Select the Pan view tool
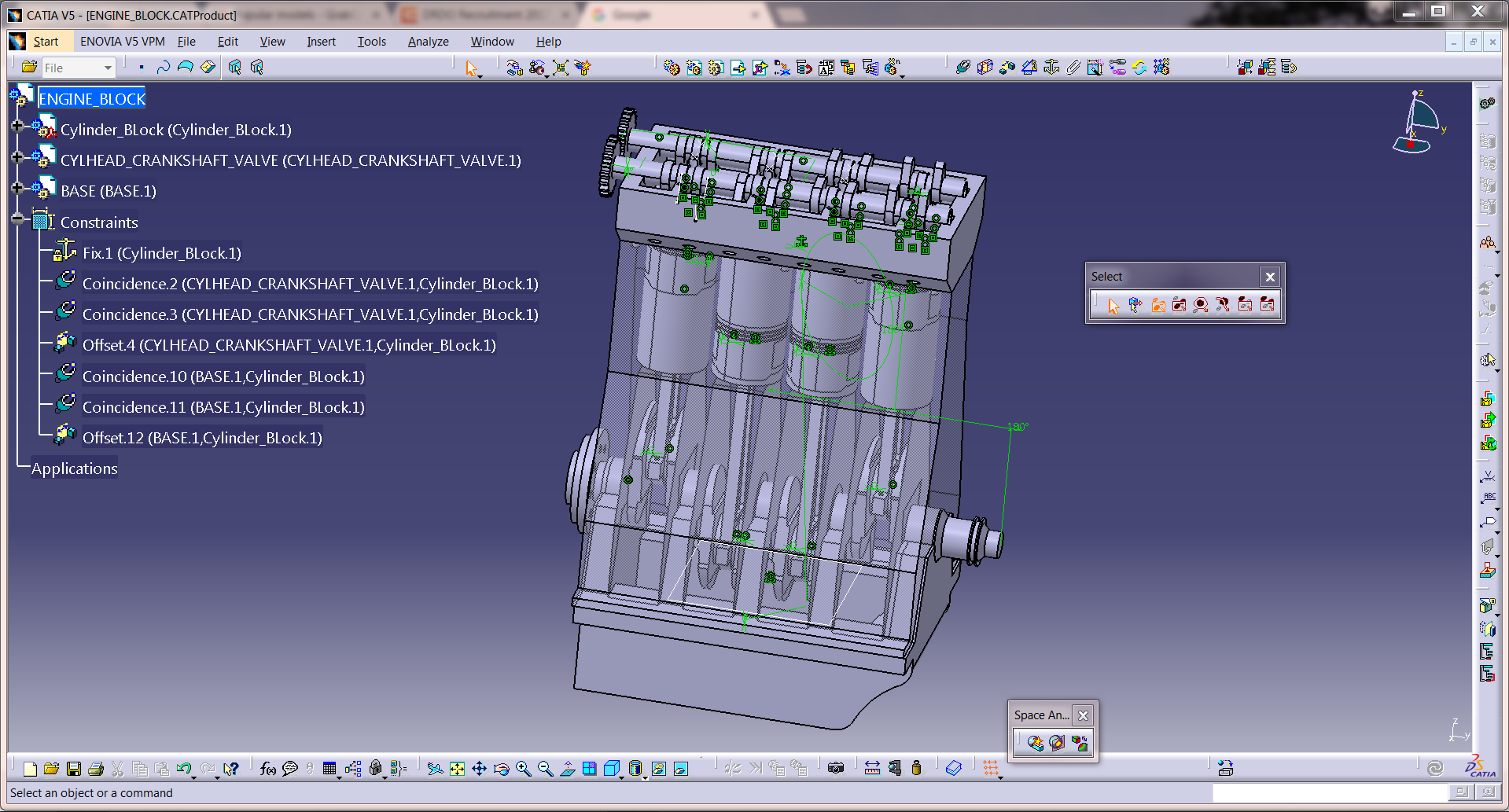The width and height of the screenshot is (1509, 812). [x=479, y=769]
